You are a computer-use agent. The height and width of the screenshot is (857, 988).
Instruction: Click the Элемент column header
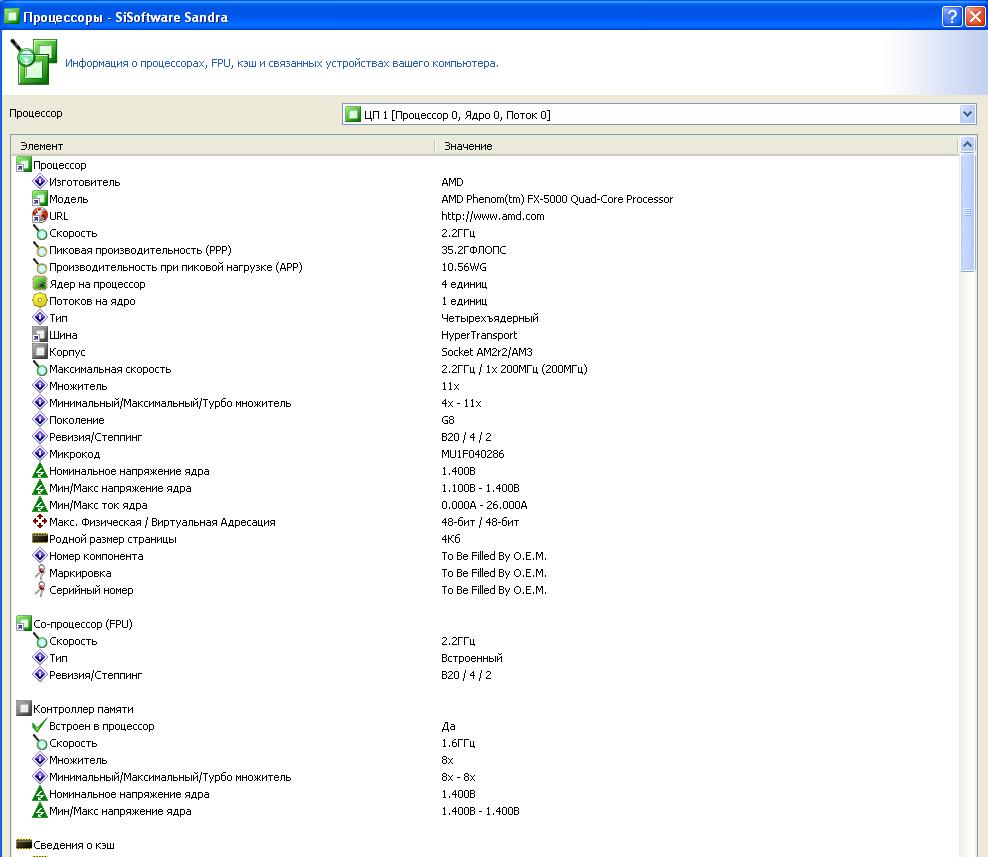(x=42, y=146)
